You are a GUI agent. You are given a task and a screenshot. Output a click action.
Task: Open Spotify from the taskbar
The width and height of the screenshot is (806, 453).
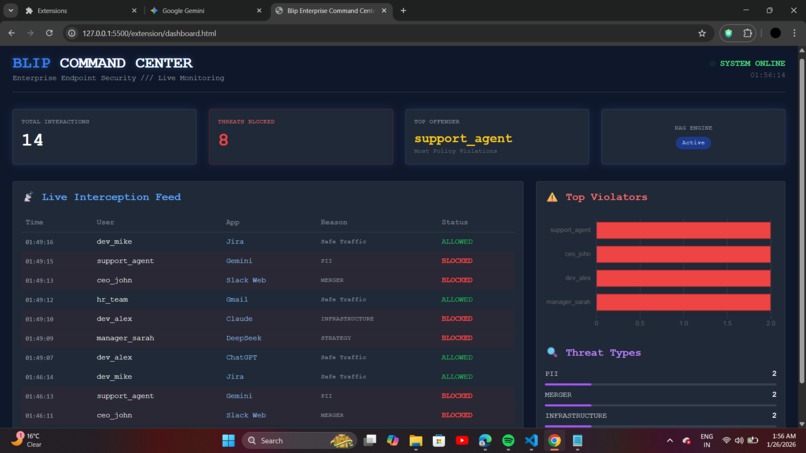(x=508, y=441)
